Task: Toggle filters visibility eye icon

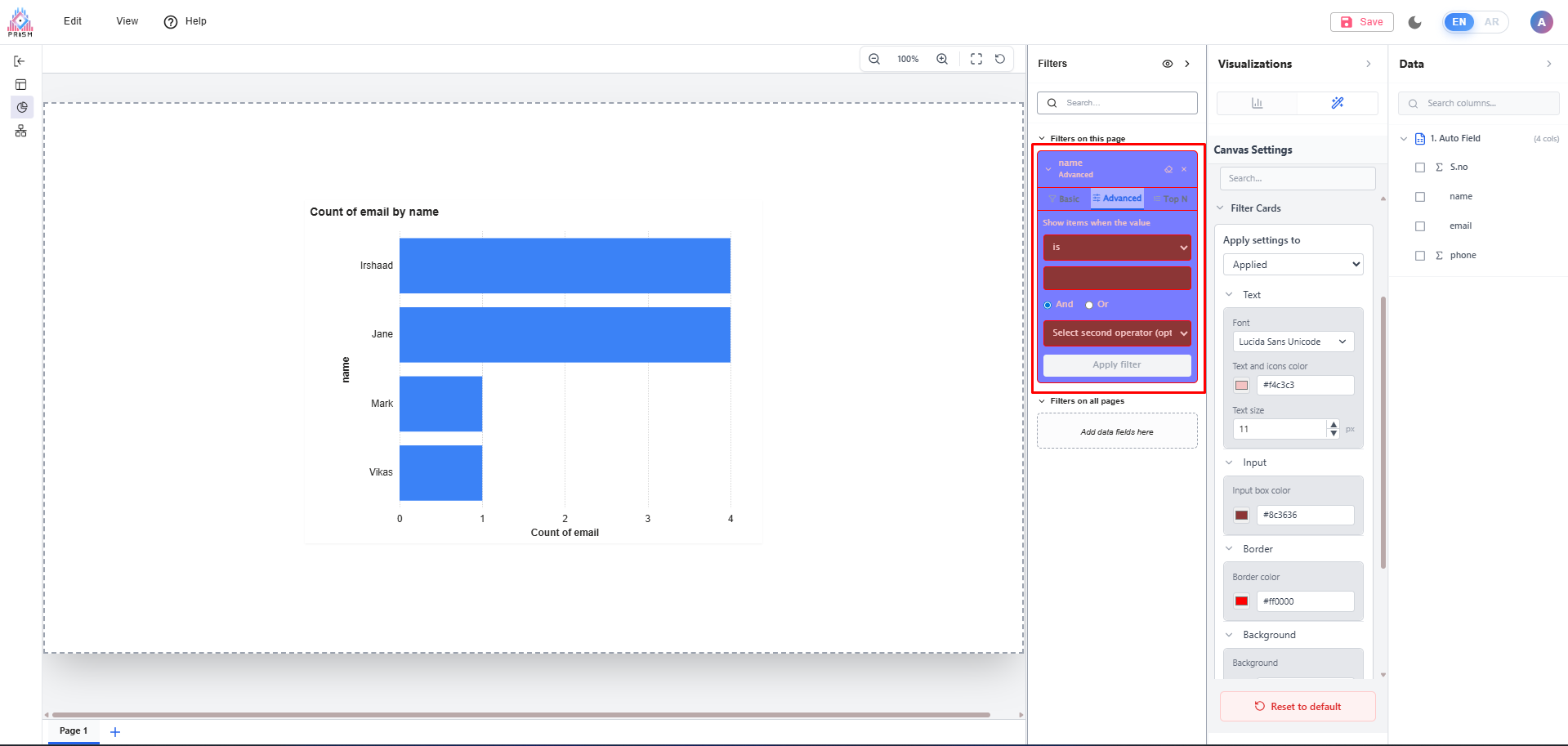Action: click(1168, 64)
